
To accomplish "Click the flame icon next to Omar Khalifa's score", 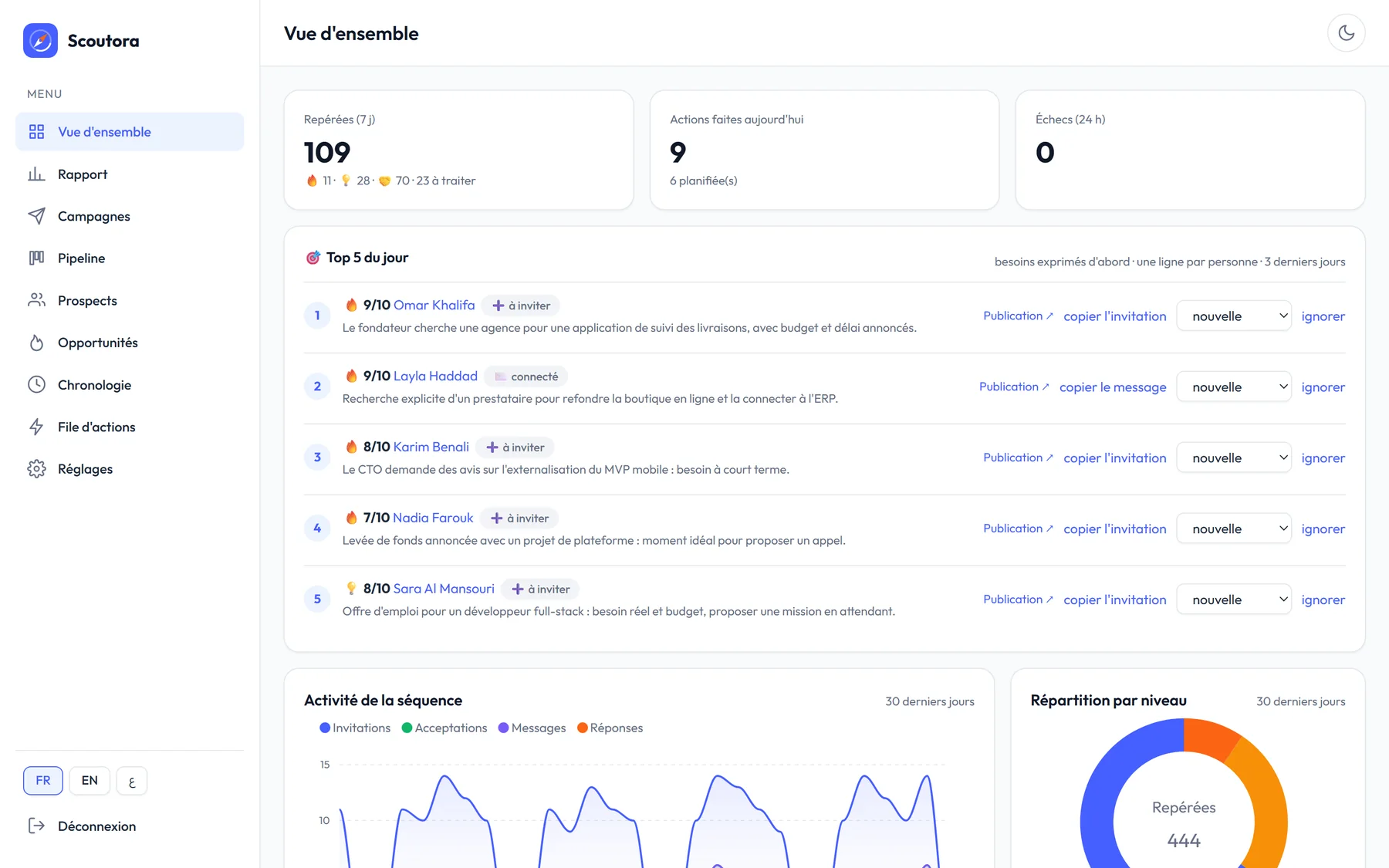I will (351, 305).
